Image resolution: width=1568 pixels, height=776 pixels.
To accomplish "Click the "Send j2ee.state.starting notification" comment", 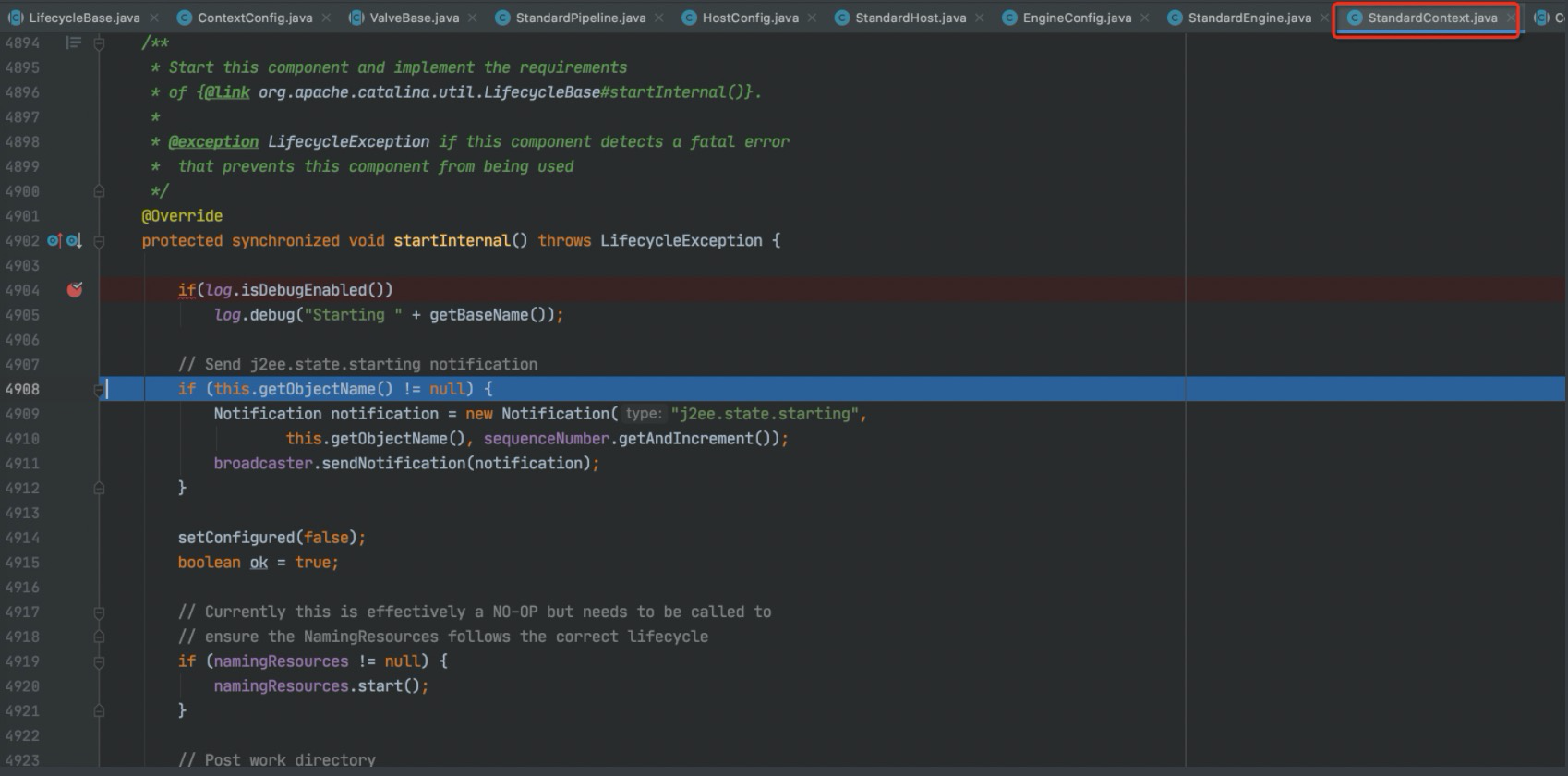I will [357, 364].
